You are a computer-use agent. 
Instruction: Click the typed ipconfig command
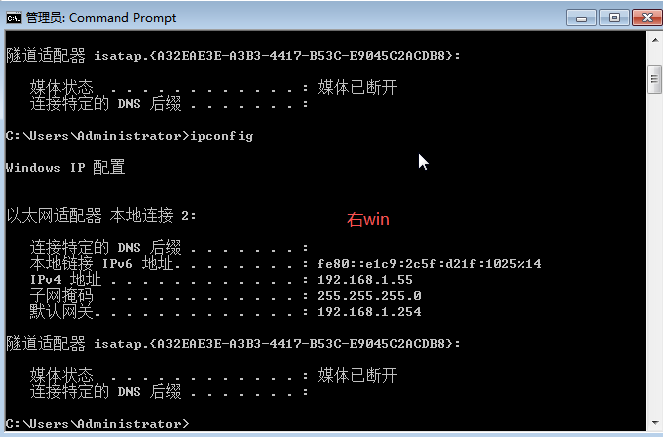[222, 136]
